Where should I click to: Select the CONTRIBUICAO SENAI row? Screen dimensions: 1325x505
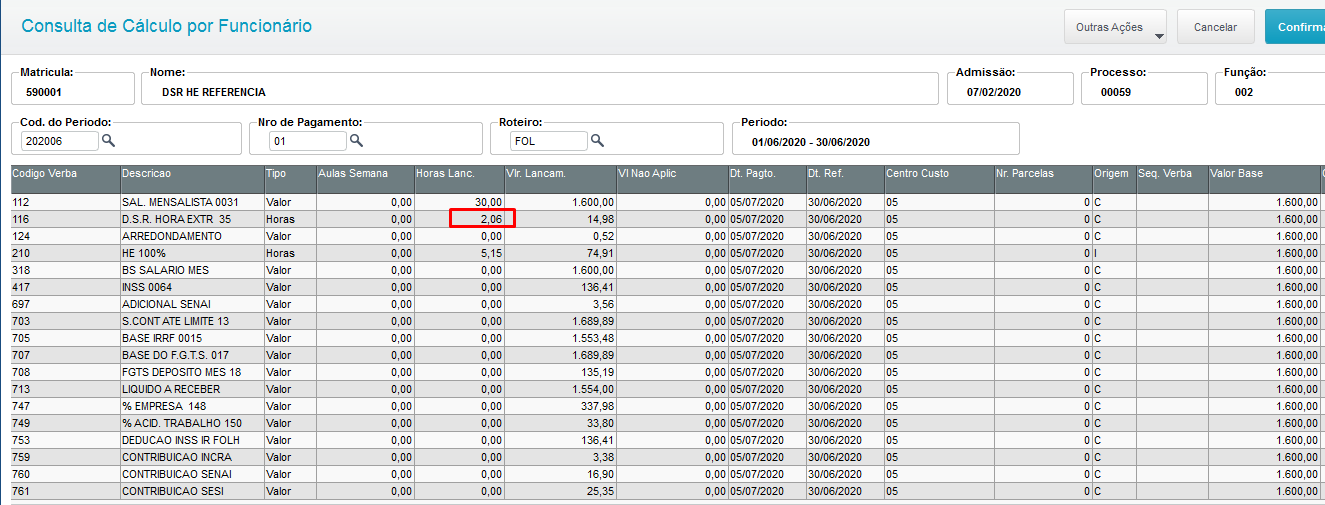pos(668,474)
